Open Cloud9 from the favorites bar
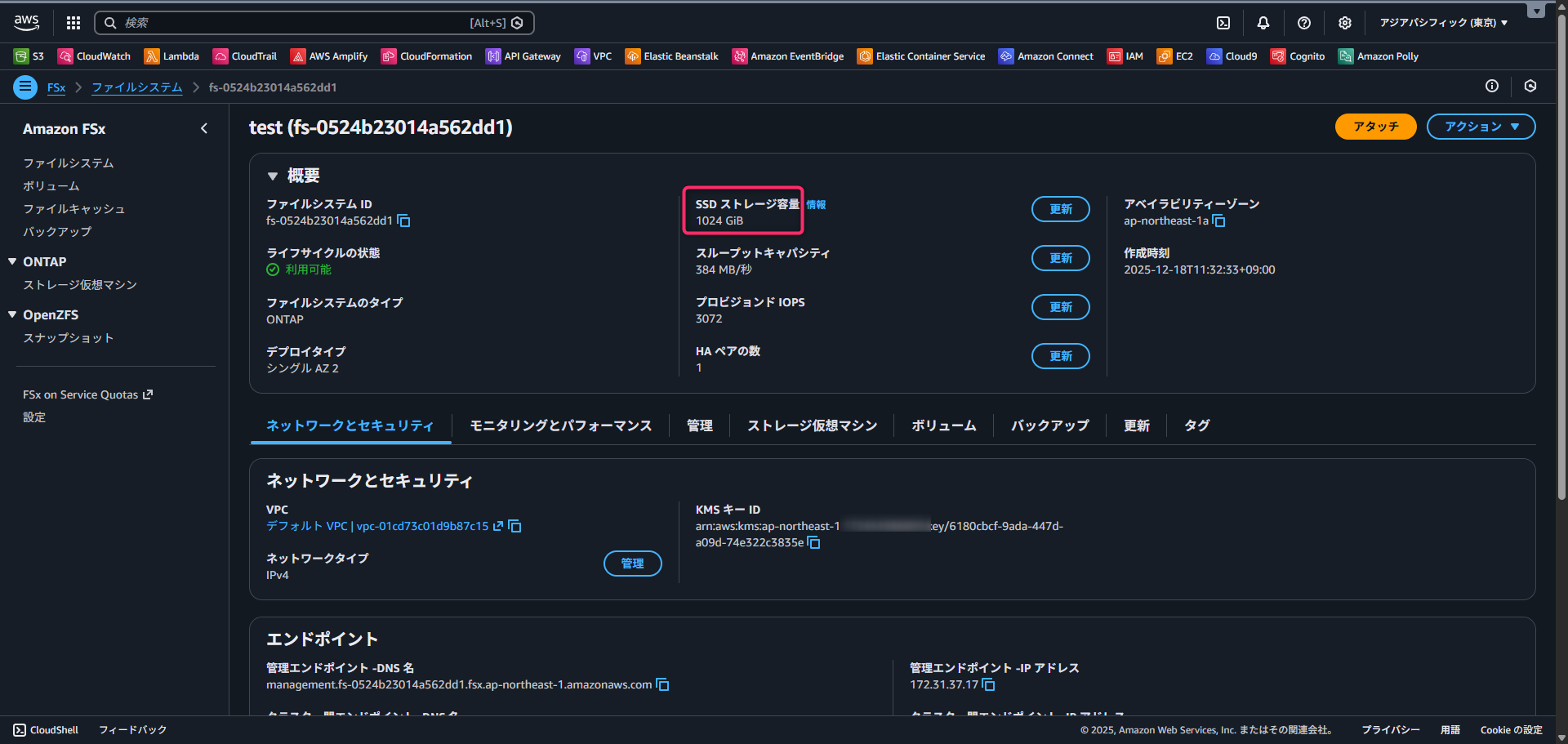Image resolution: width=1568 pixels, height=744 pixels. click(1232, 56)
